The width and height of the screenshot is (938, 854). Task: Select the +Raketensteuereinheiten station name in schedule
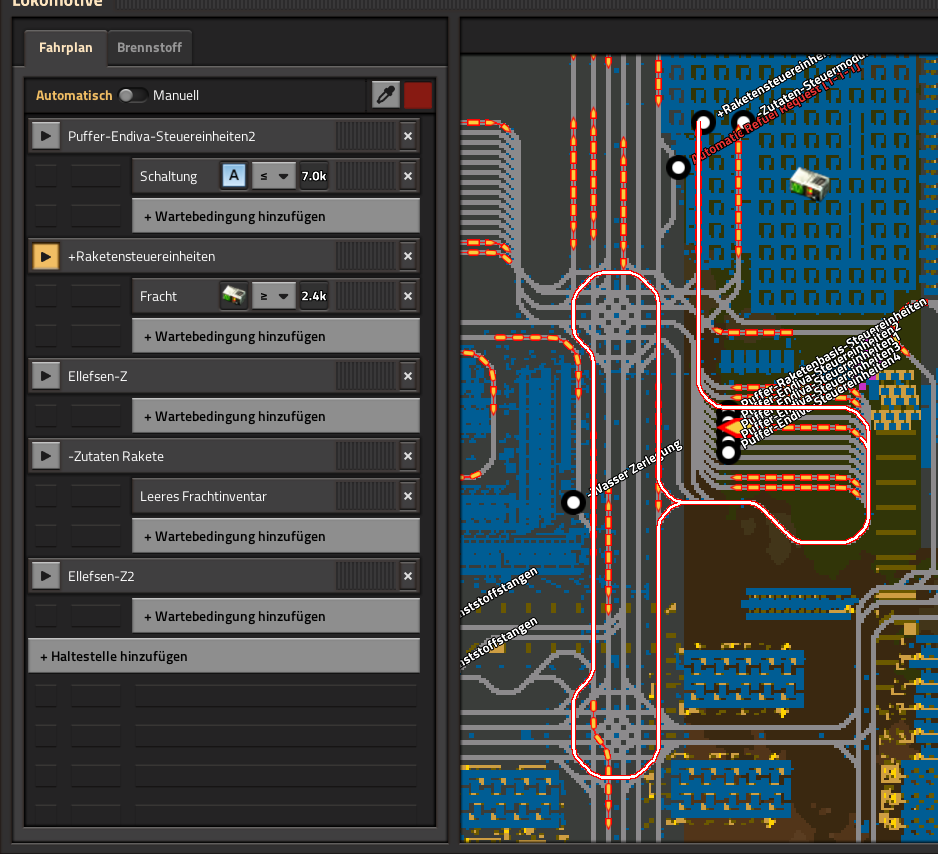142,257
